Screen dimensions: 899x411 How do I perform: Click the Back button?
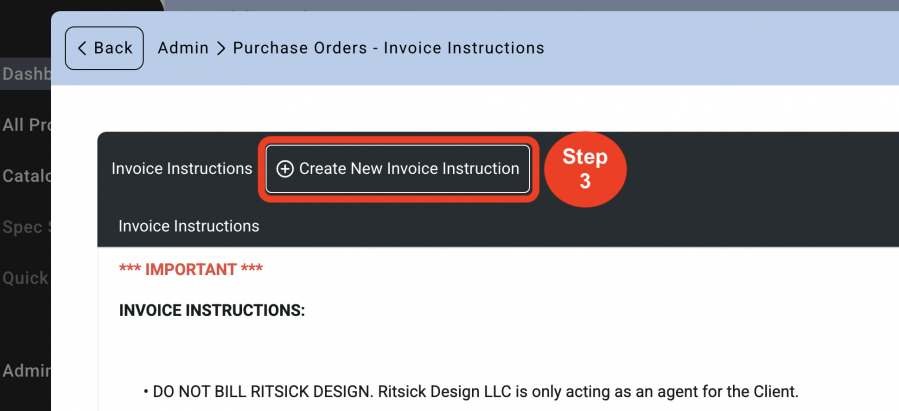pos(104,48)
